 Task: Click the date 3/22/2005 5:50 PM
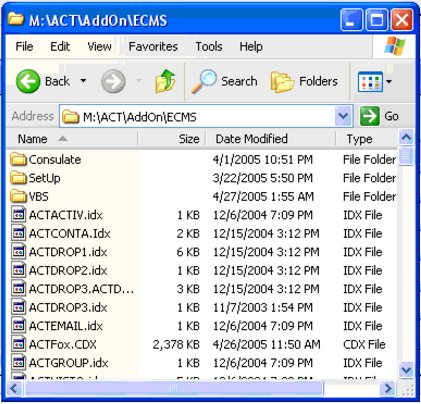pyautogui.click(x=263, y=178)
